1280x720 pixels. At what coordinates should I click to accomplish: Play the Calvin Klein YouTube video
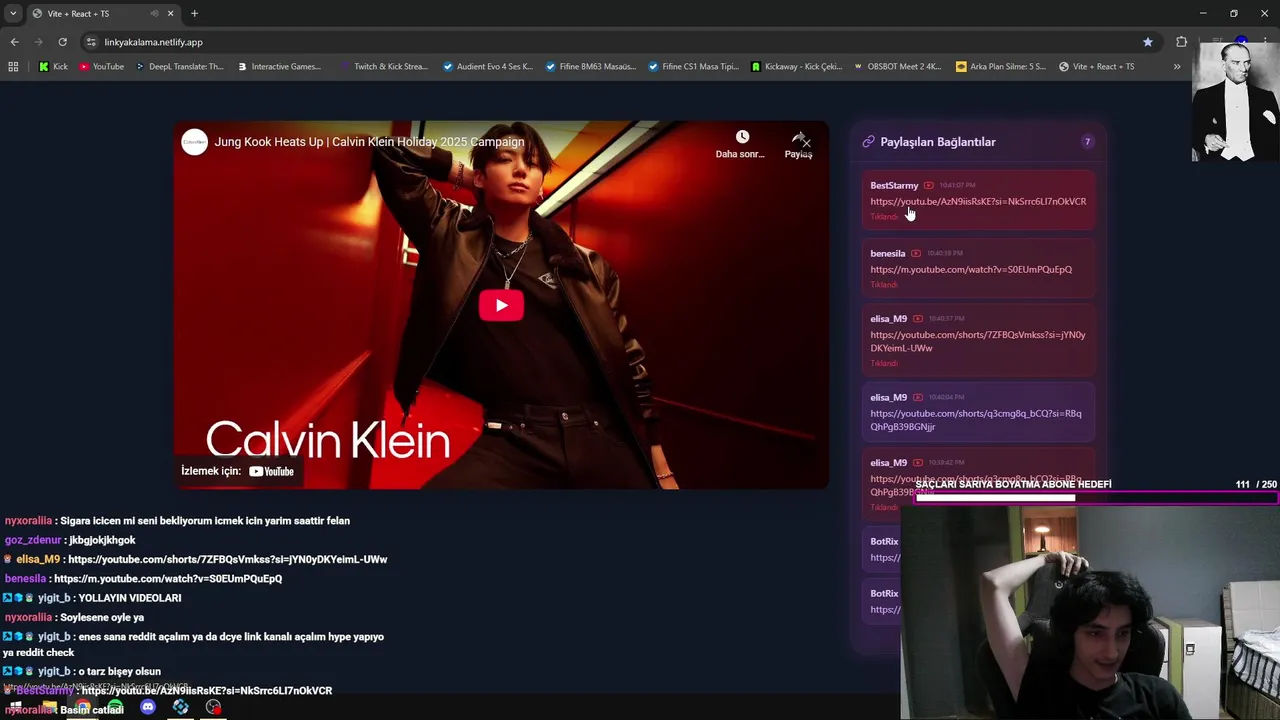[x=501, y=305]
